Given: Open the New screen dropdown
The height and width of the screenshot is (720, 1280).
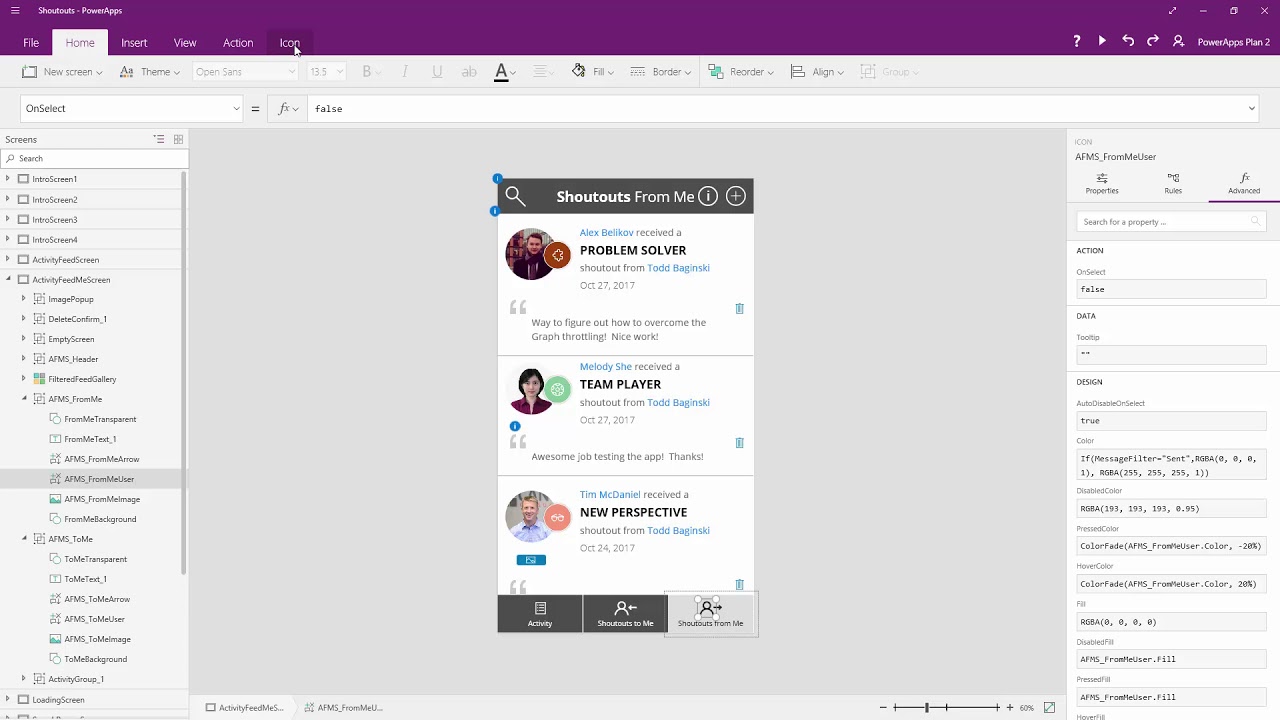Looking at the screenshot, I should point(62,72).
